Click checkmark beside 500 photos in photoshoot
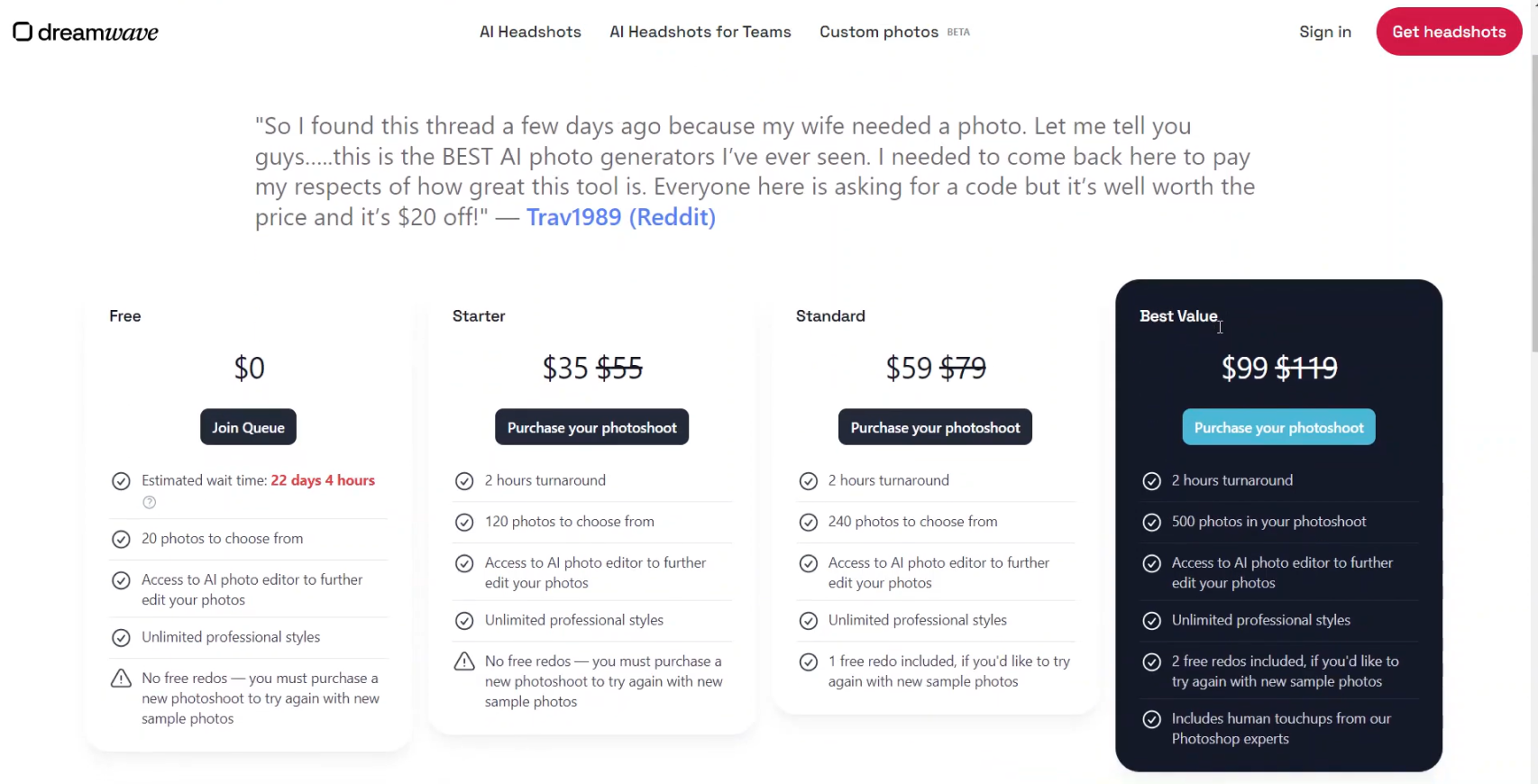 pyautogui.click(x=1151, y=522)
